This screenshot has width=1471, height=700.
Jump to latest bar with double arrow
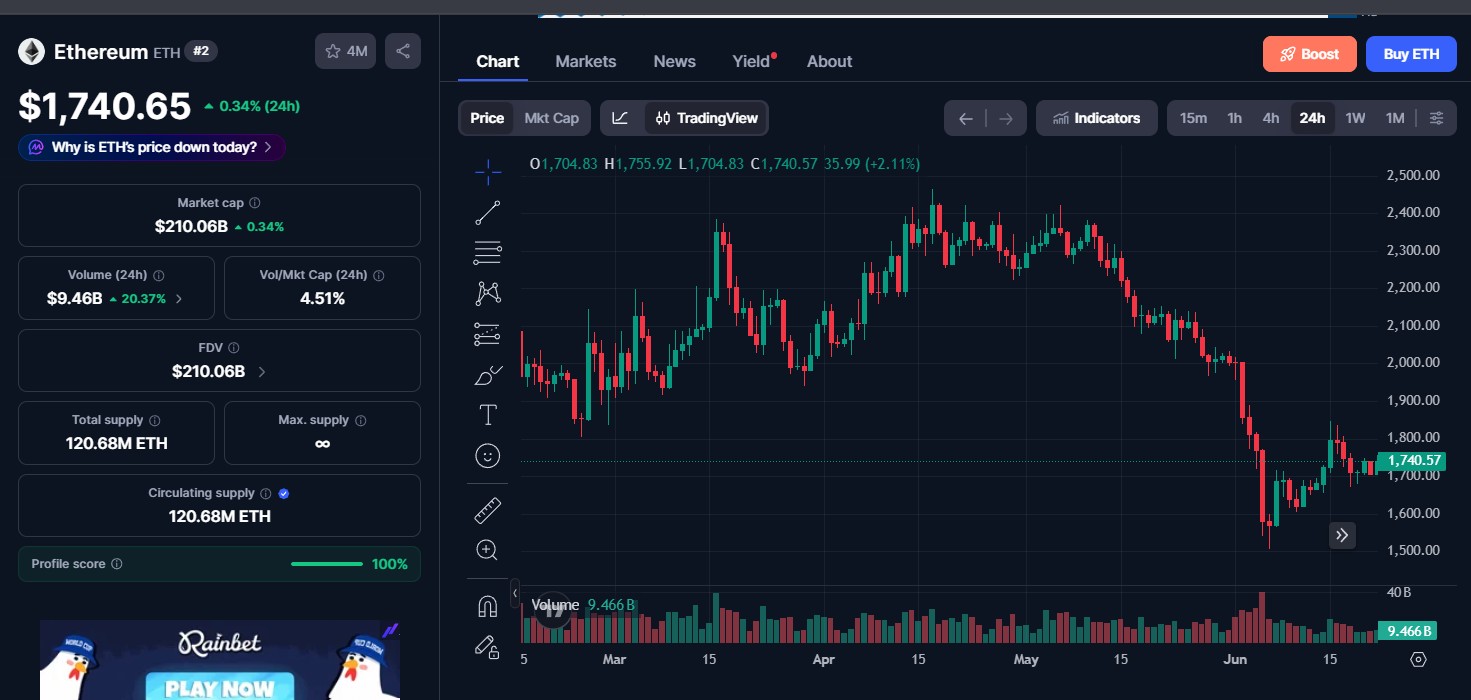pos(1342,535)
